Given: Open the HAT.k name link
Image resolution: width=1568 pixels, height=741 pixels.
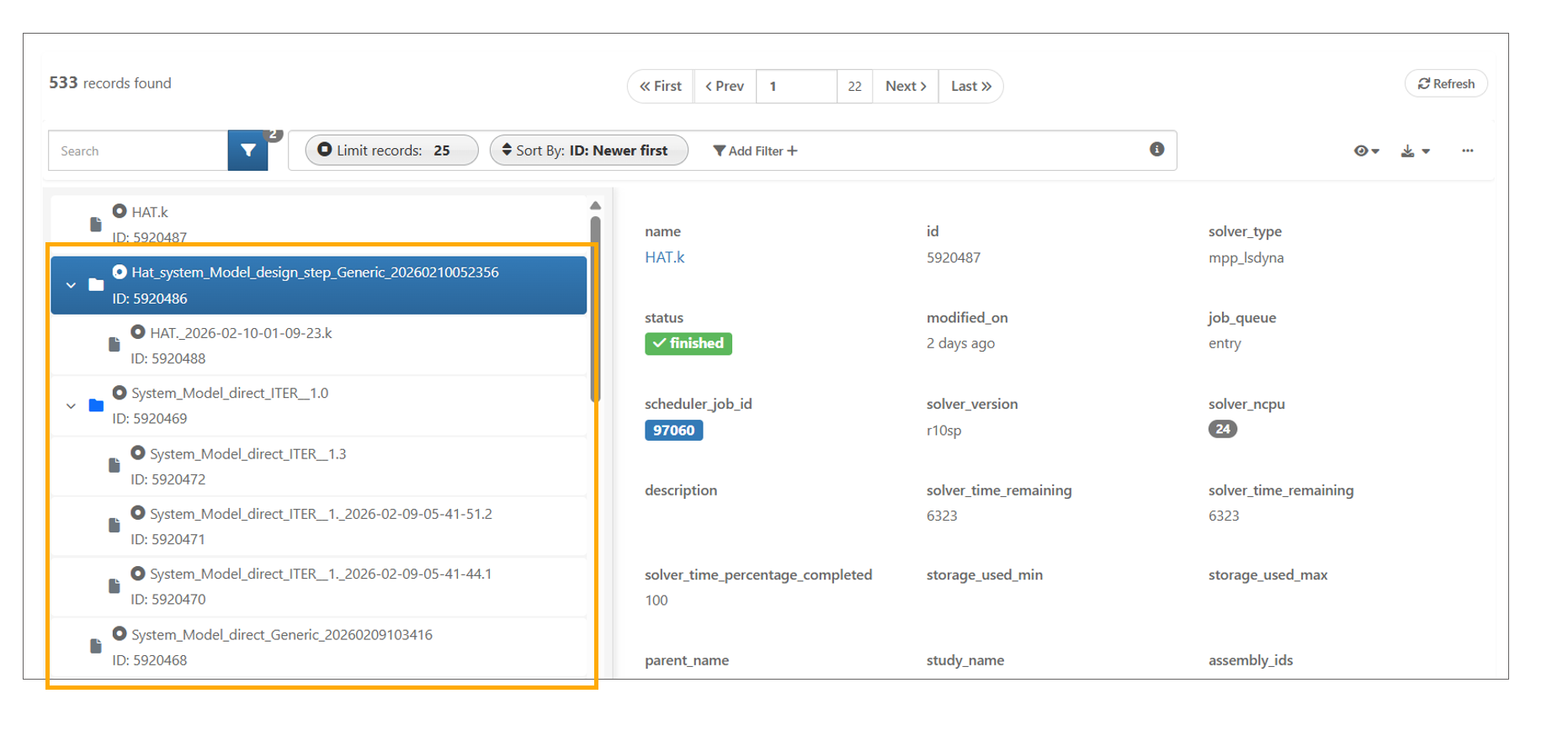Looking at the screenshot, I should point(664,257).
